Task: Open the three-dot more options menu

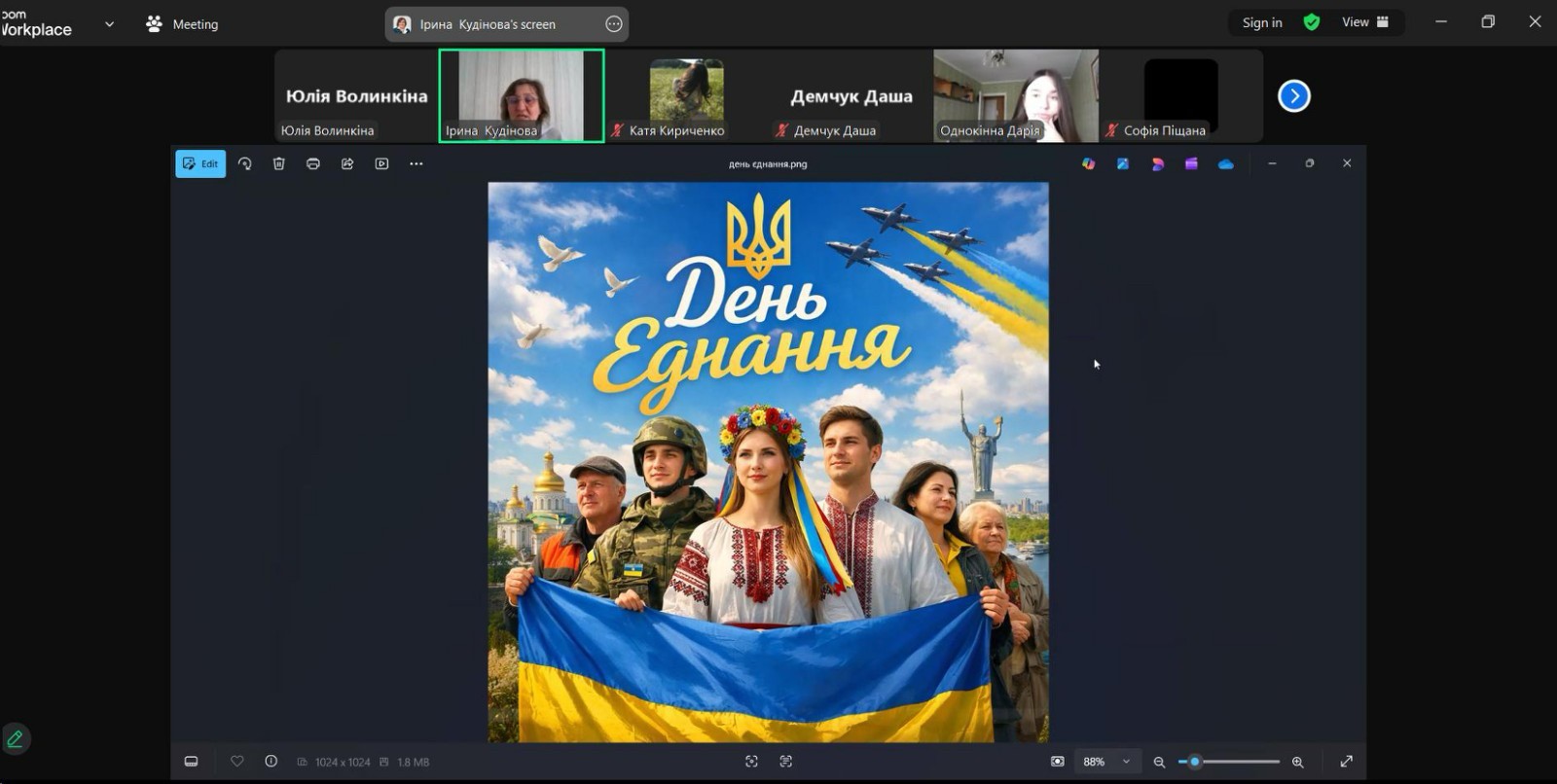Action: point(416,164)
